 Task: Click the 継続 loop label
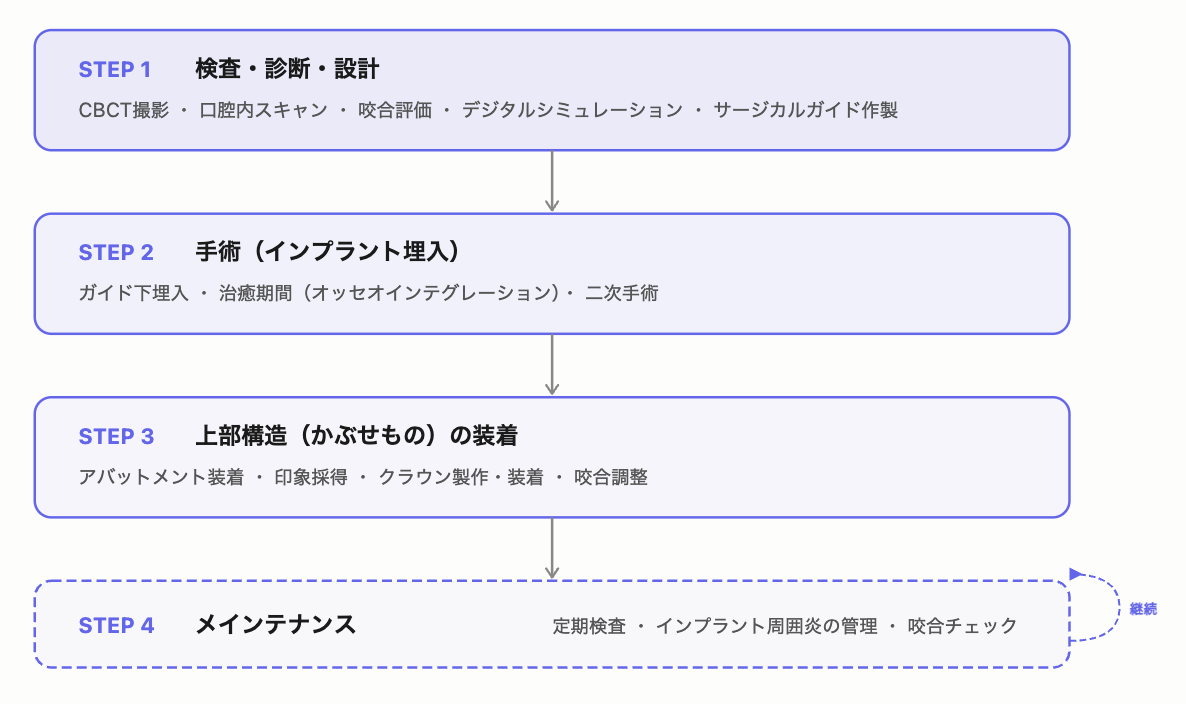point(1143,609)
